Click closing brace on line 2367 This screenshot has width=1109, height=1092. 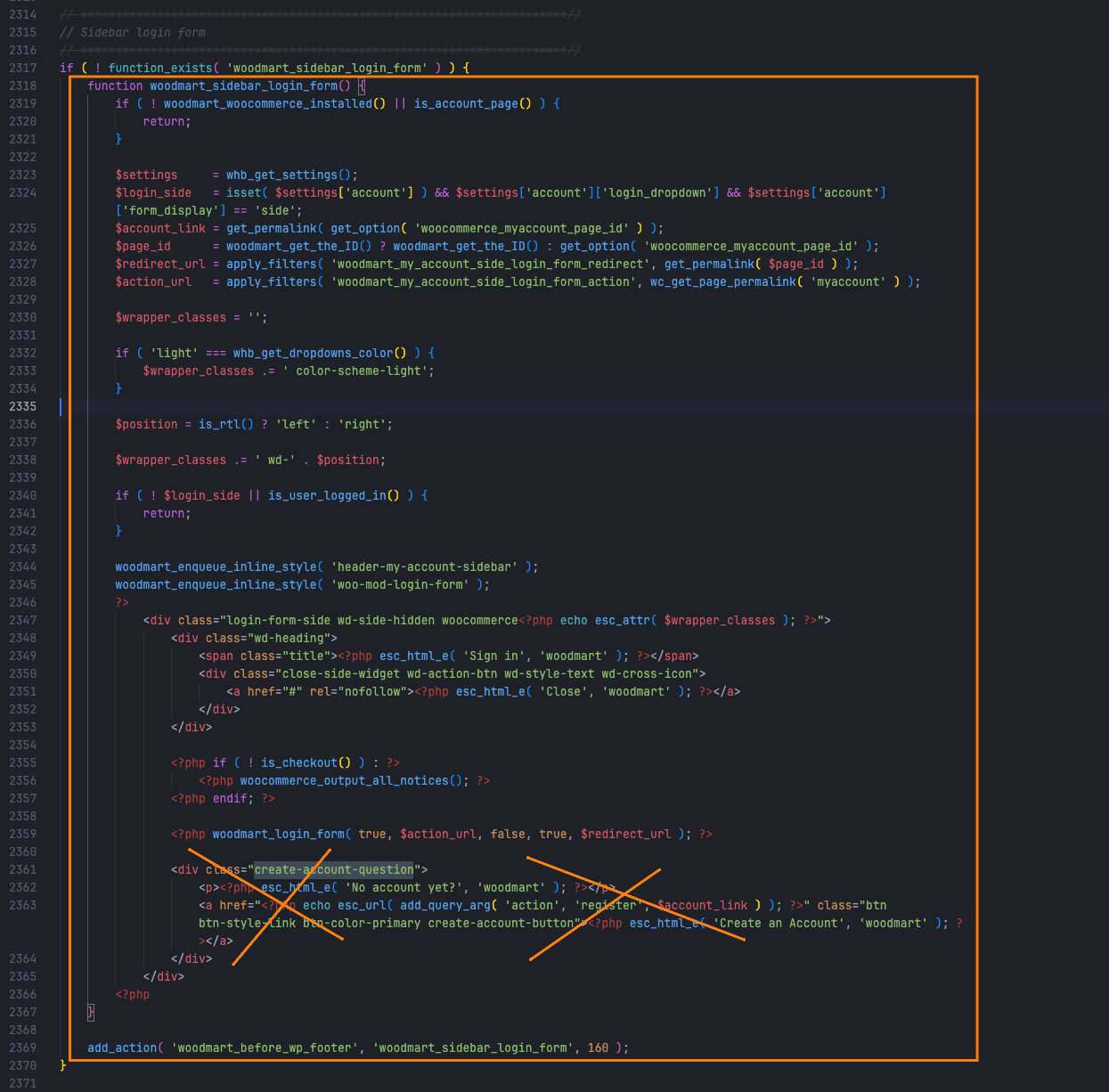coord(91,1012)
